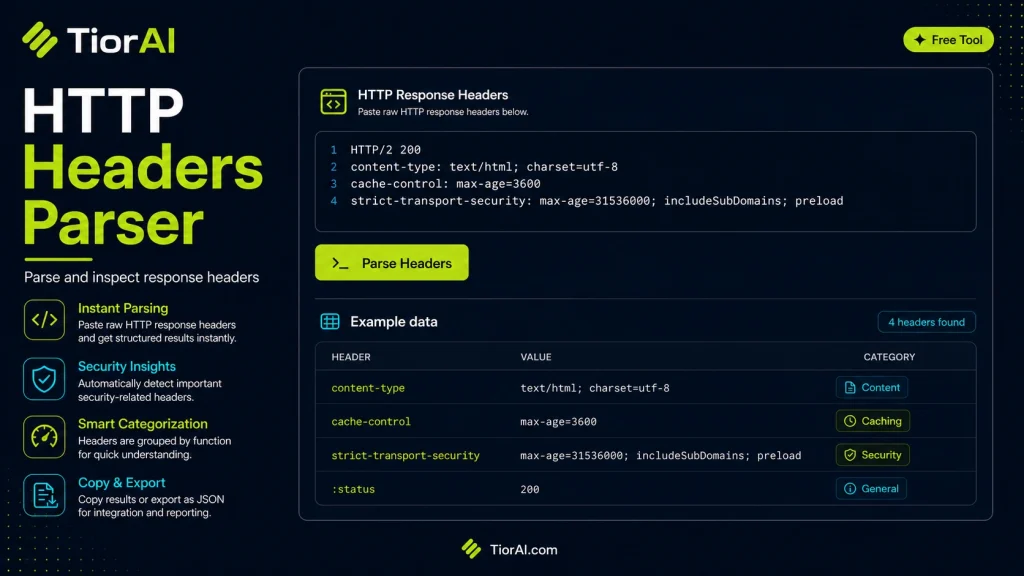Image resolution: width=1024 pixels, height=576 pixels.
Task: Click the HEADER column title
Action: click(351, 357)
